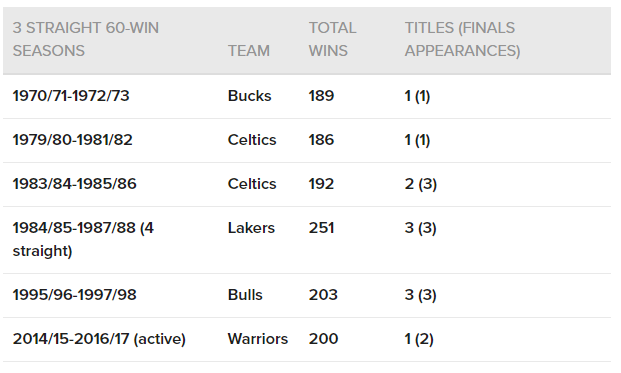621x373 pixels.
Task: Click the 186 total wins value
Action: pos(321,140)
